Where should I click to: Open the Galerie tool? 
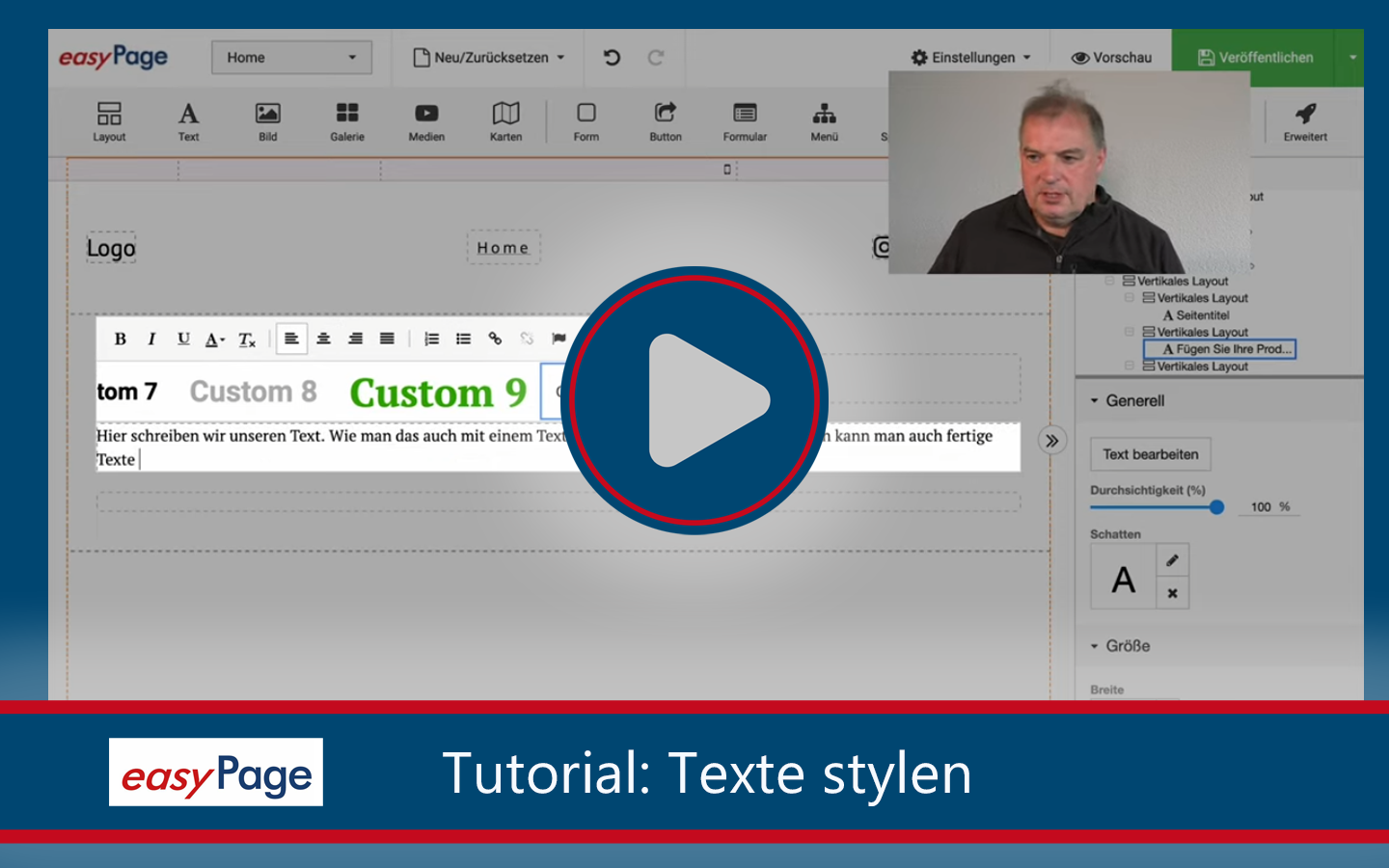click(346, 121)
